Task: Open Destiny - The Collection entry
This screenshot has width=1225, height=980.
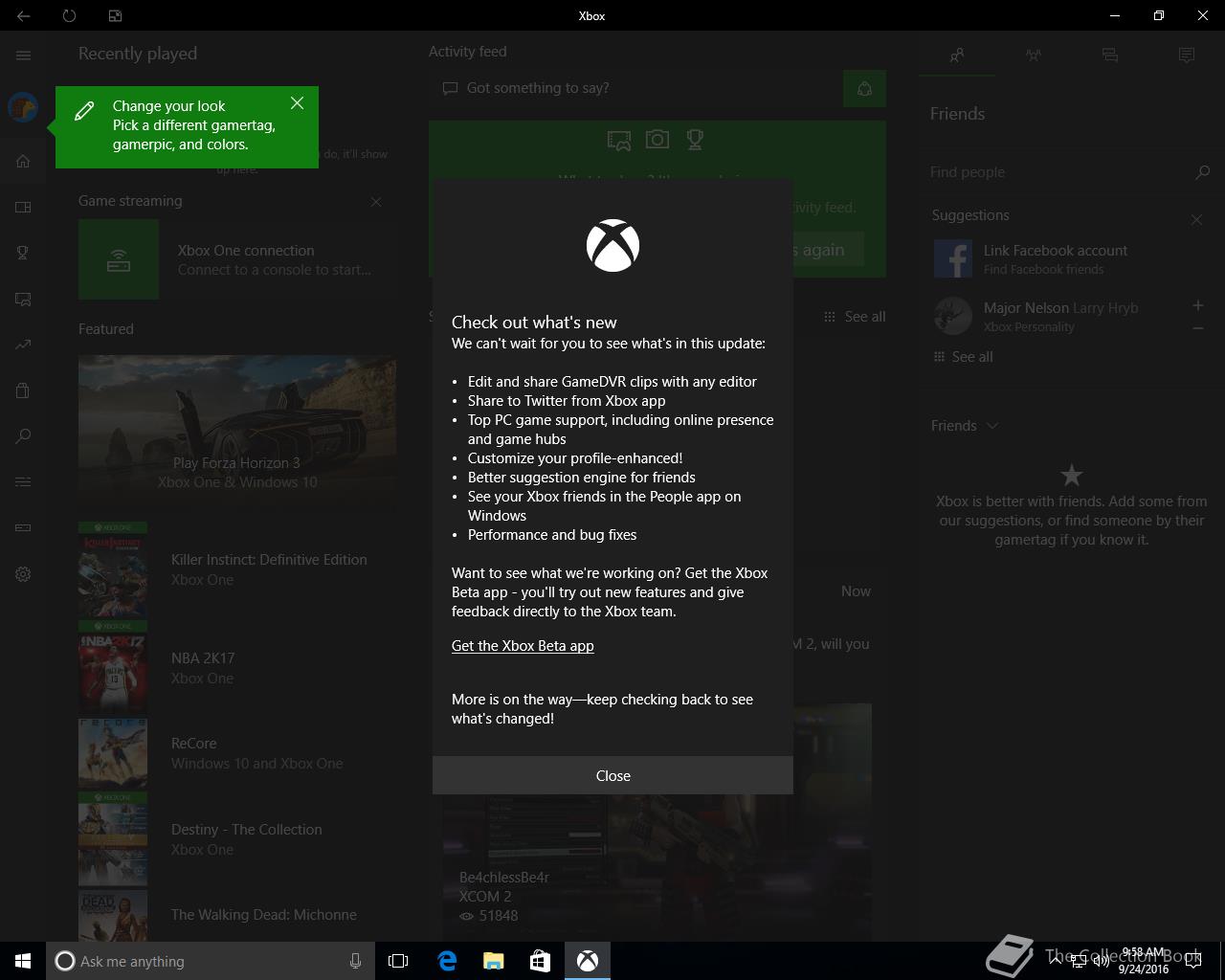Action: (237, 839)
